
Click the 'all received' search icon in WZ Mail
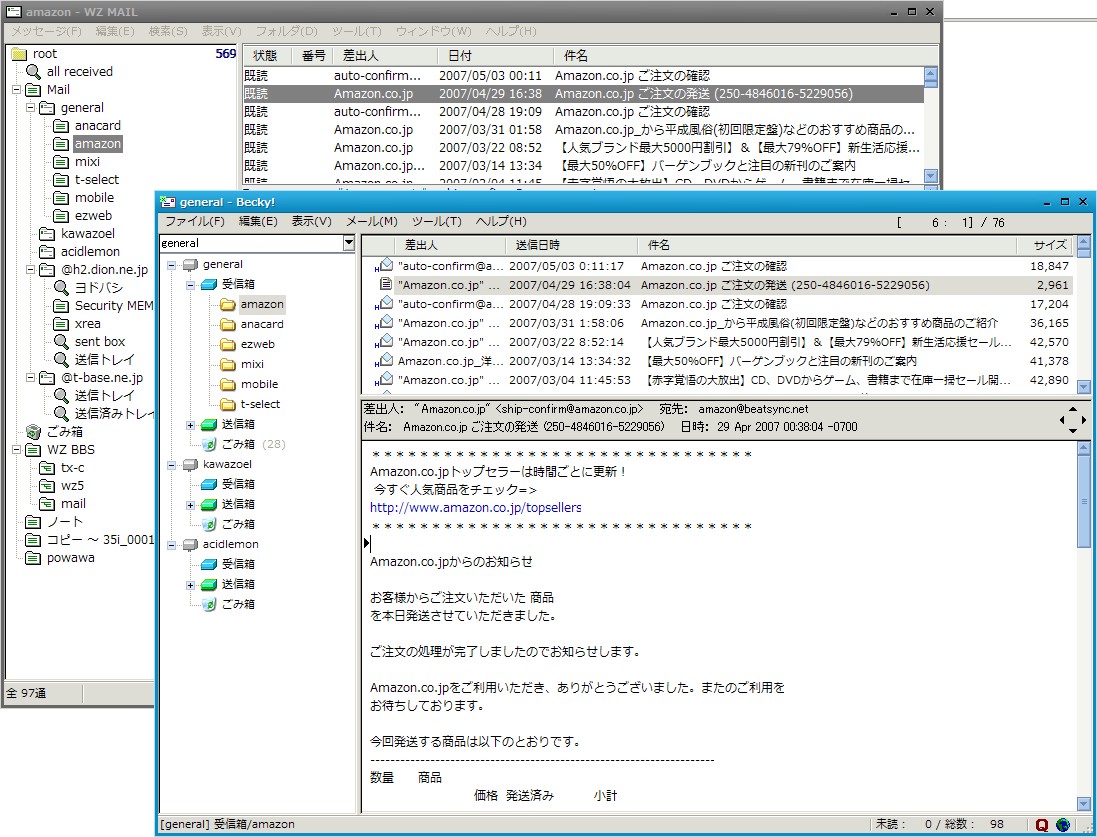pyautogui.click(x=34, y=72)
